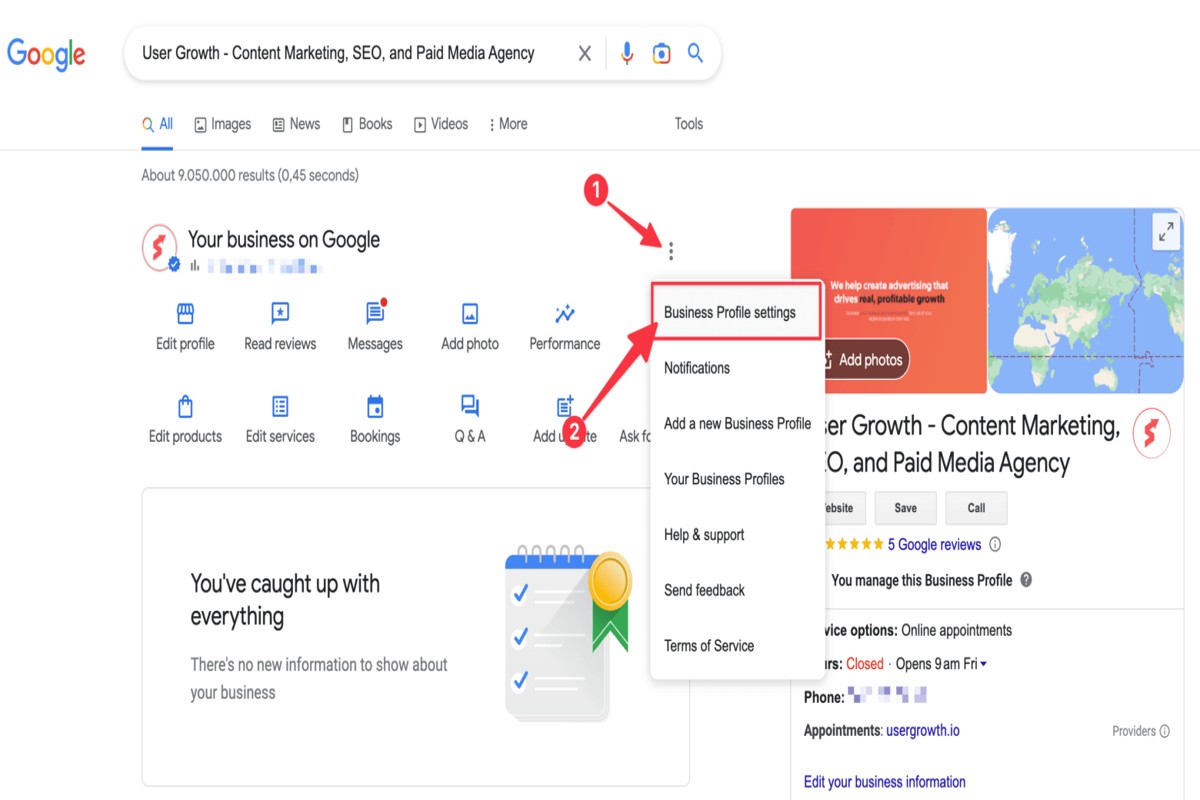The image size is (1200, 800).
Task: Open Messages with notification dot
Action: pyautogui.click(x=375, y=313)
